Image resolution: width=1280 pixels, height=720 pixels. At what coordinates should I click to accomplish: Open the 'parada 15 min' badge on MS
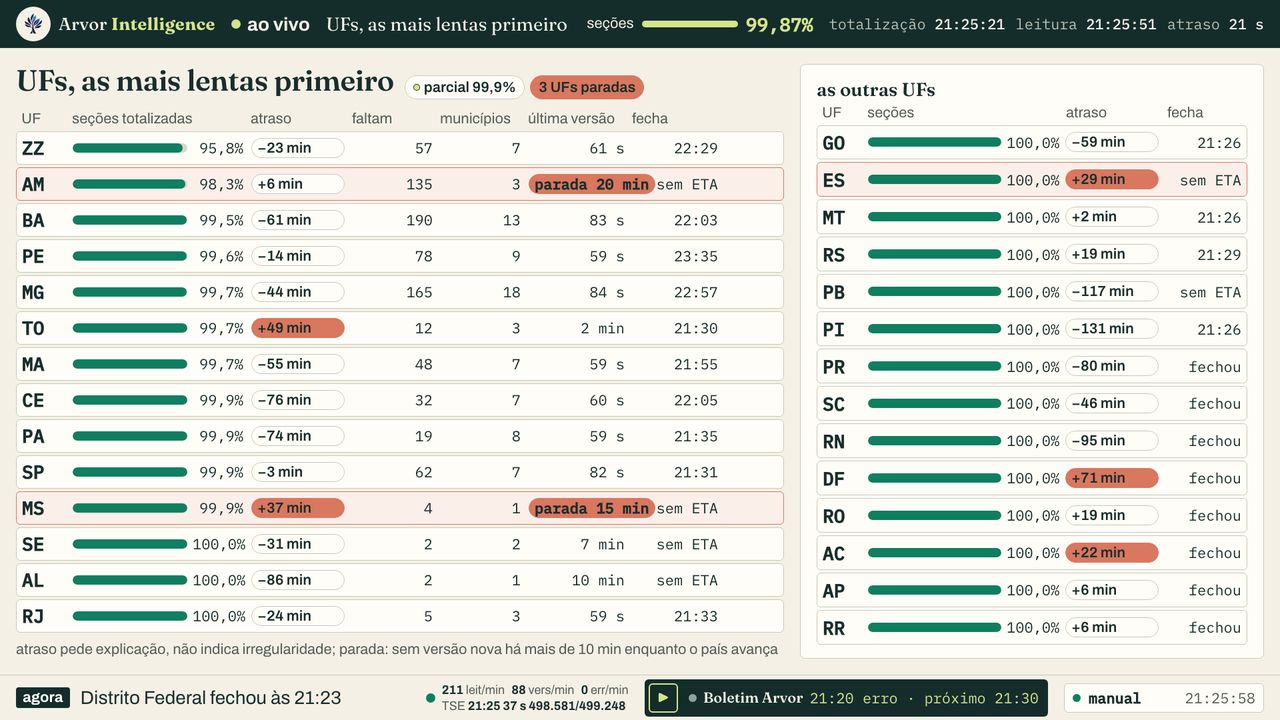tap(592, 508)
